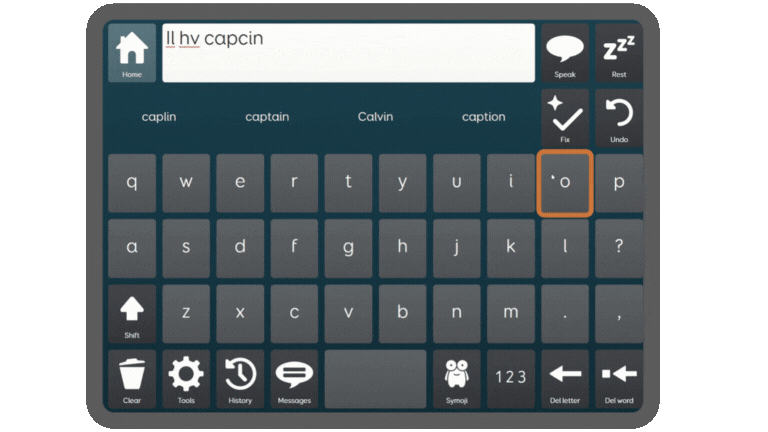
Task: Remove the last word with Del word
Action: (x=619, y=379)
